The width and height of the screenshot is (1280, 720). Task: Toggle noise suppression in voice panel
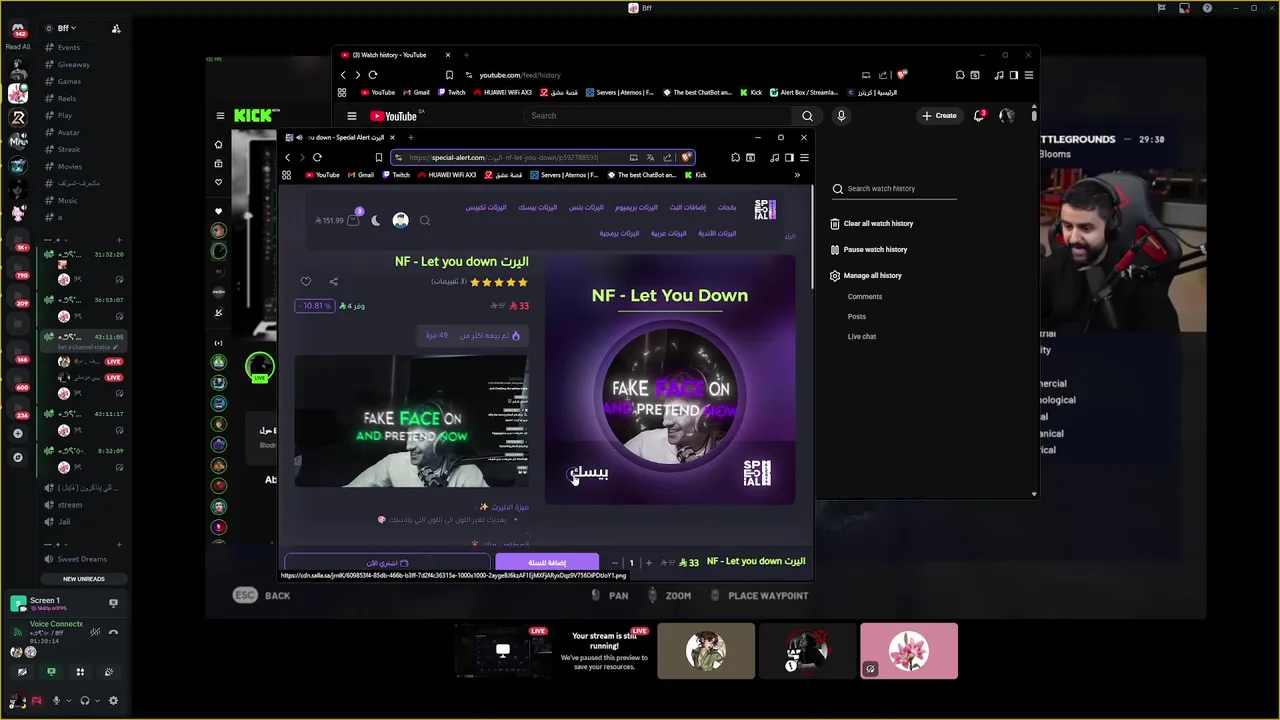[x=95, y=631]
